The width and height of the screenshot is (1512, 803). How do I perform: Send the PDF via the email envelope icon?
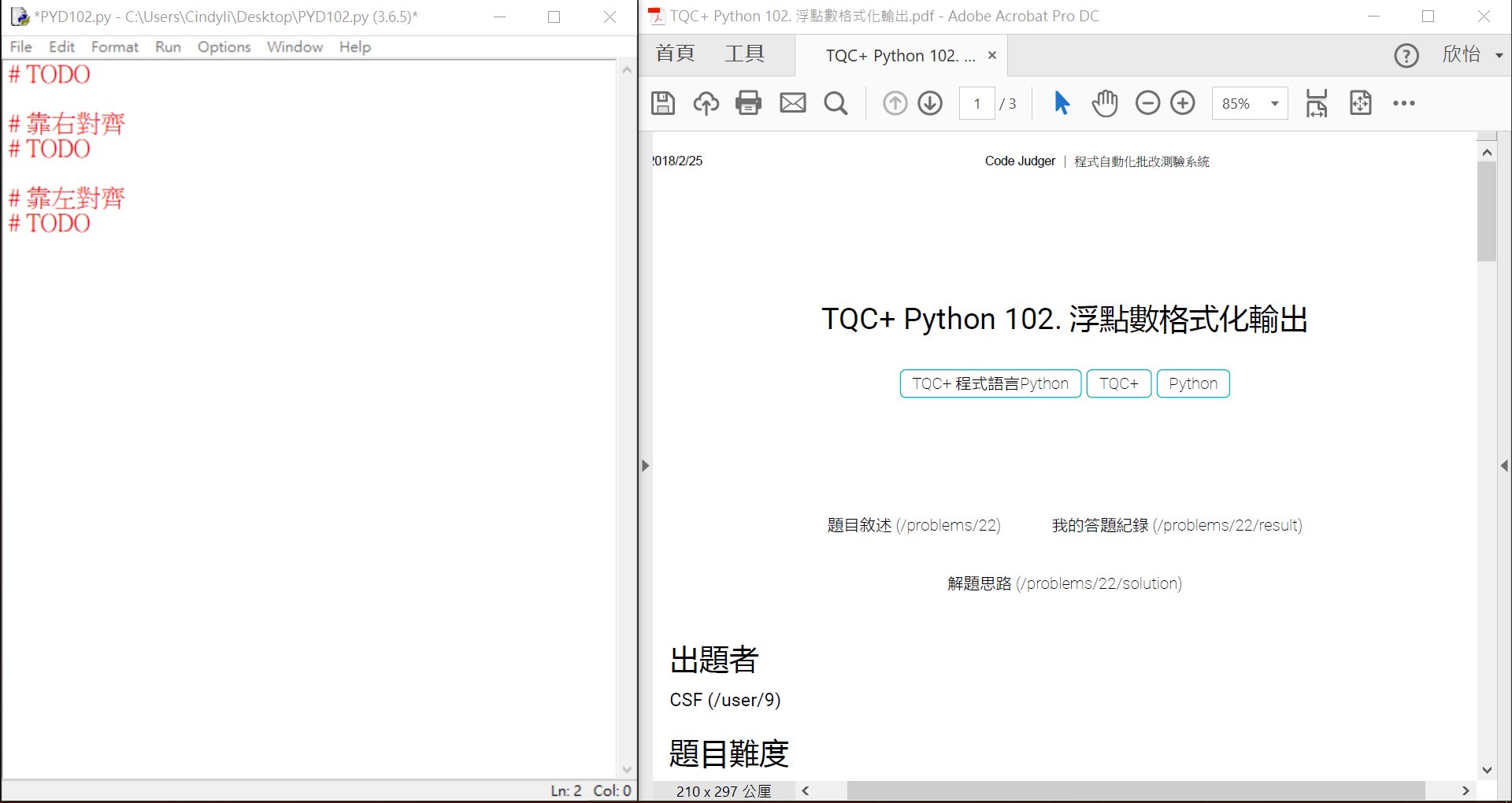click(793, 103)
